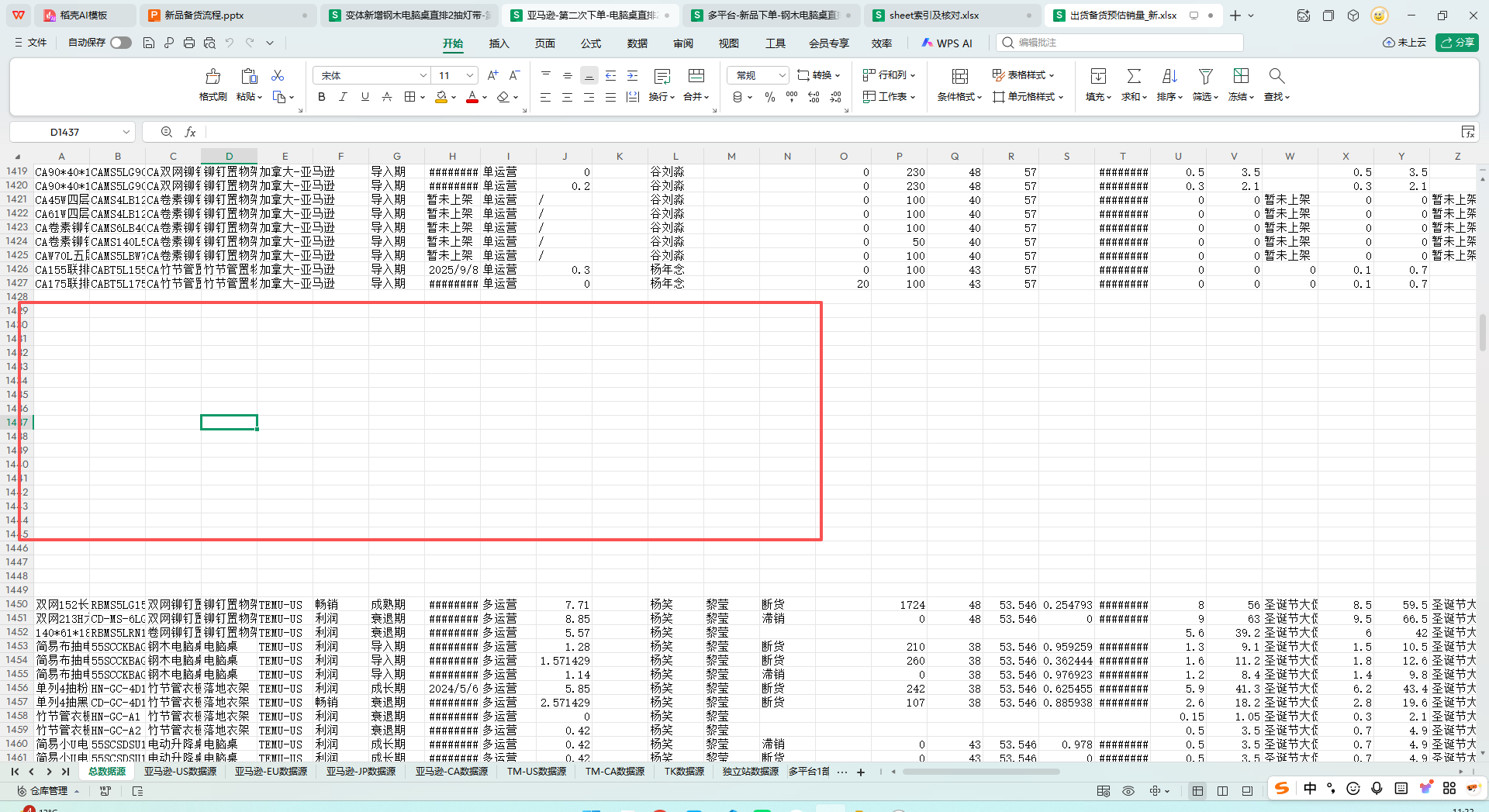The width and height of the screenshot is (1489, 812).
Task: Click the Filter (筛选) funnel icon
Action: (x=1205, y=76)
